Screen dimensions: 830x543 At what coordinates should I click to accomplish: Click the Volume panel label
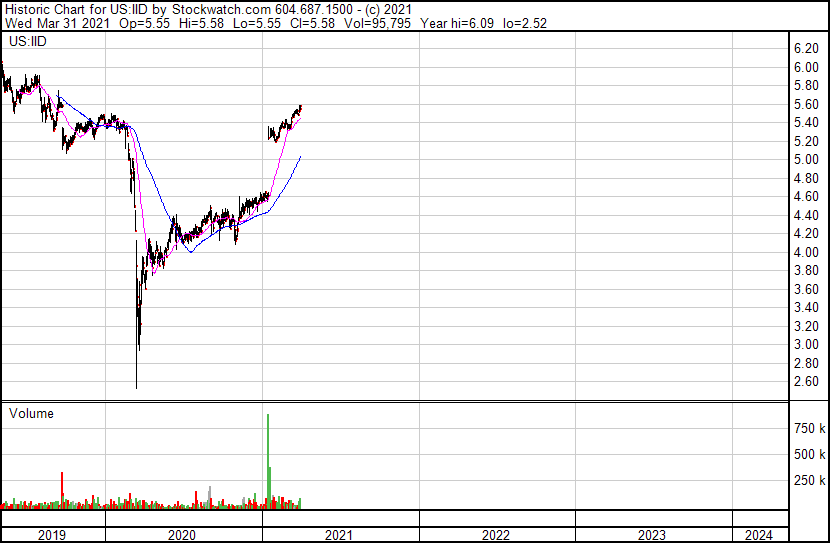point(31,413)
